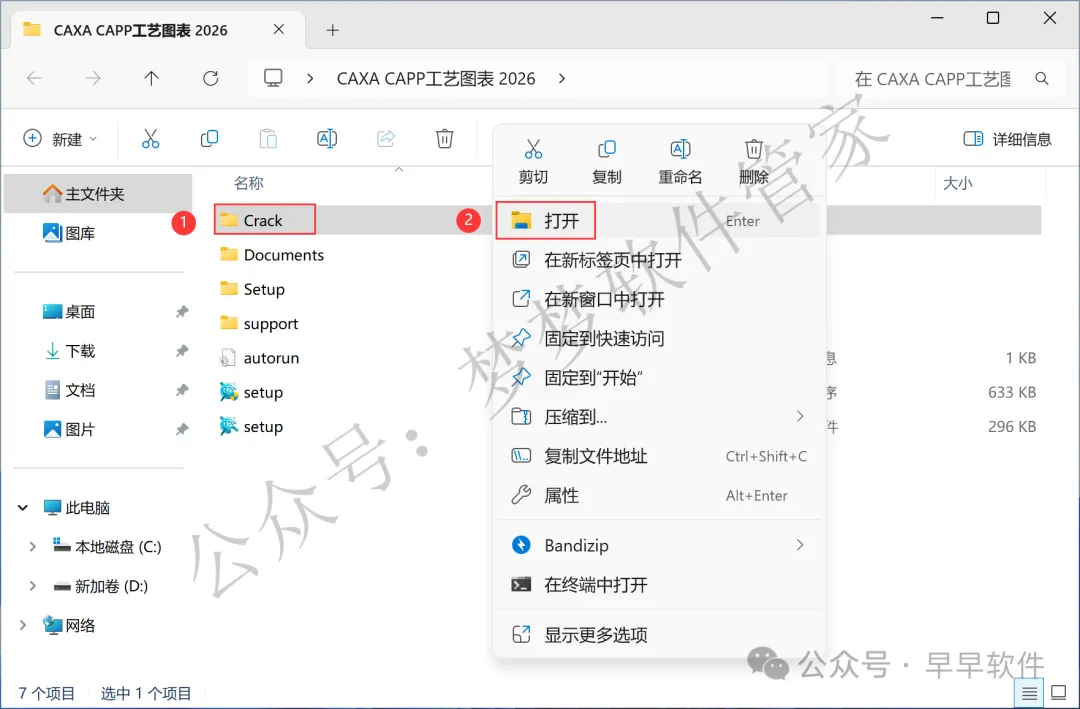Screen dimensions: 1080x709
Task: Click 剪切 in the context menu top row
Action: (x=533, y=162)
